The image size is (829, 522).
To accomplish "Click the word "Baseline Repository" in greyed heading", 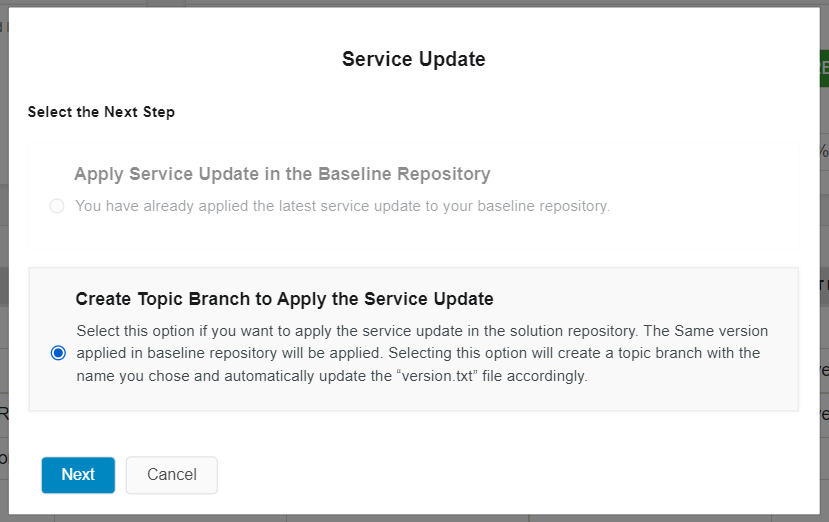I will tap(404, 174).
